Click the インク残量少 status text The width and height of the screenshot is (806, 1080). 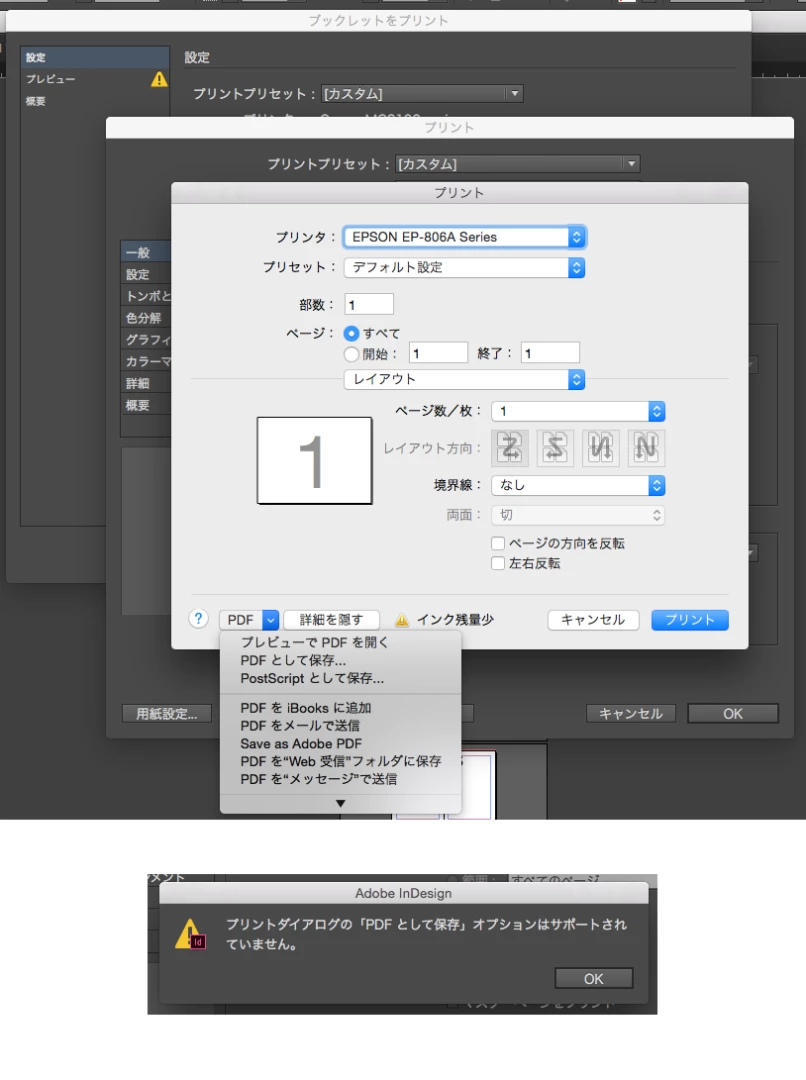(455, 620)
